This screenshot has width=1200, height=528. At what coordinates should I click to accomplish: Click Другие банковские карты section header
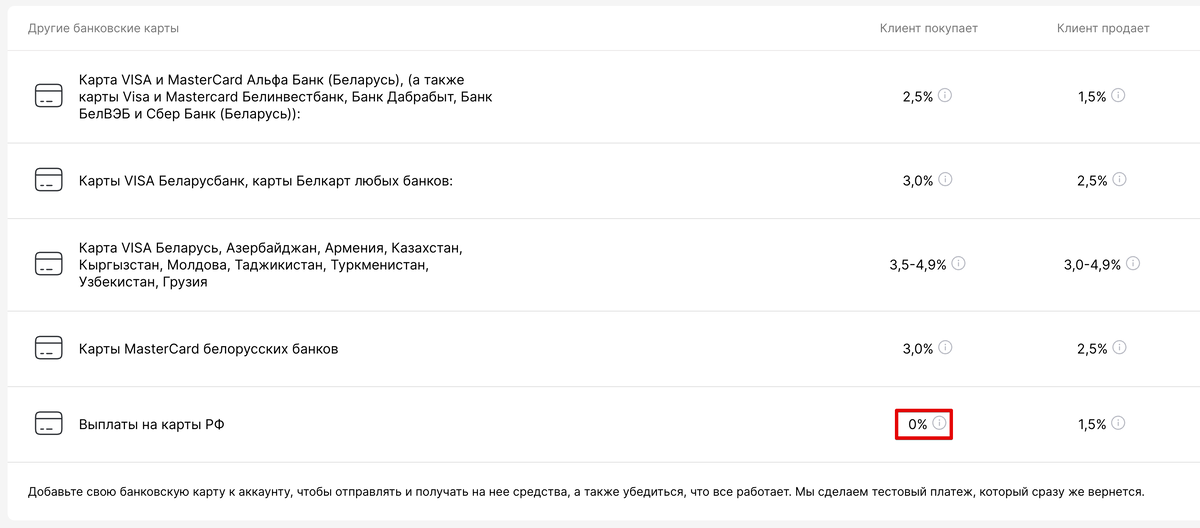104,28
